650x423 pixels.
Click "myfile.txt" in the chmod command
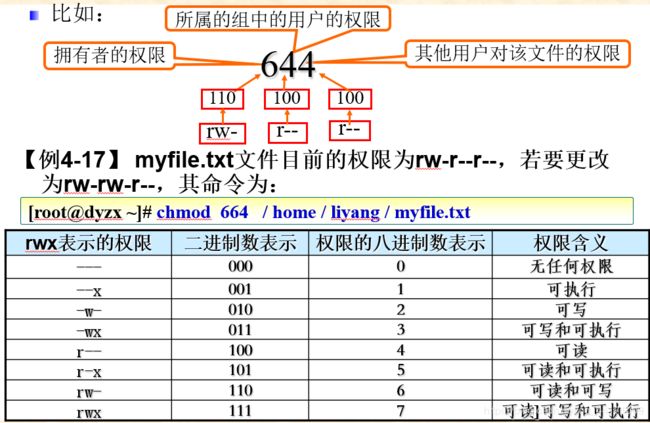[x=432, y=212]
